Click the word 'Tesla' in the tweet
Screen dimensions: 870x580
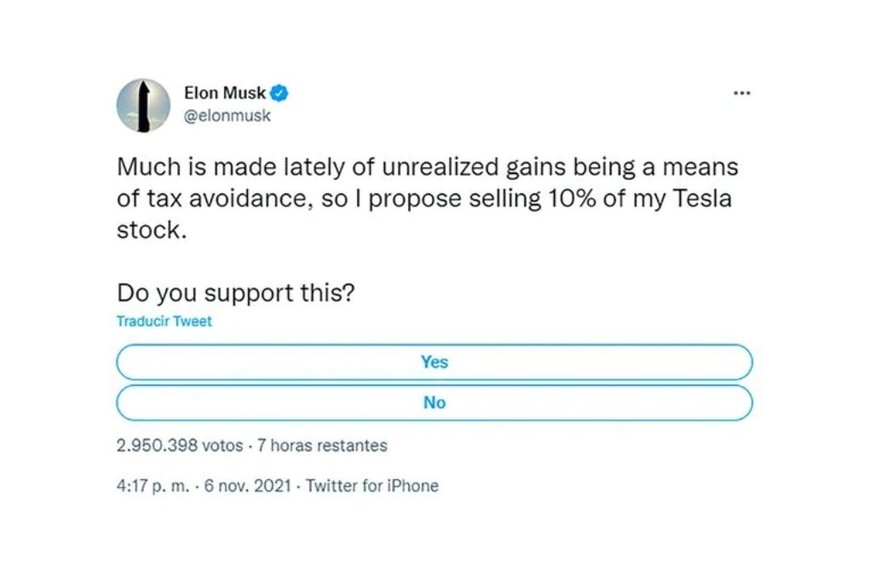(700, 198)
